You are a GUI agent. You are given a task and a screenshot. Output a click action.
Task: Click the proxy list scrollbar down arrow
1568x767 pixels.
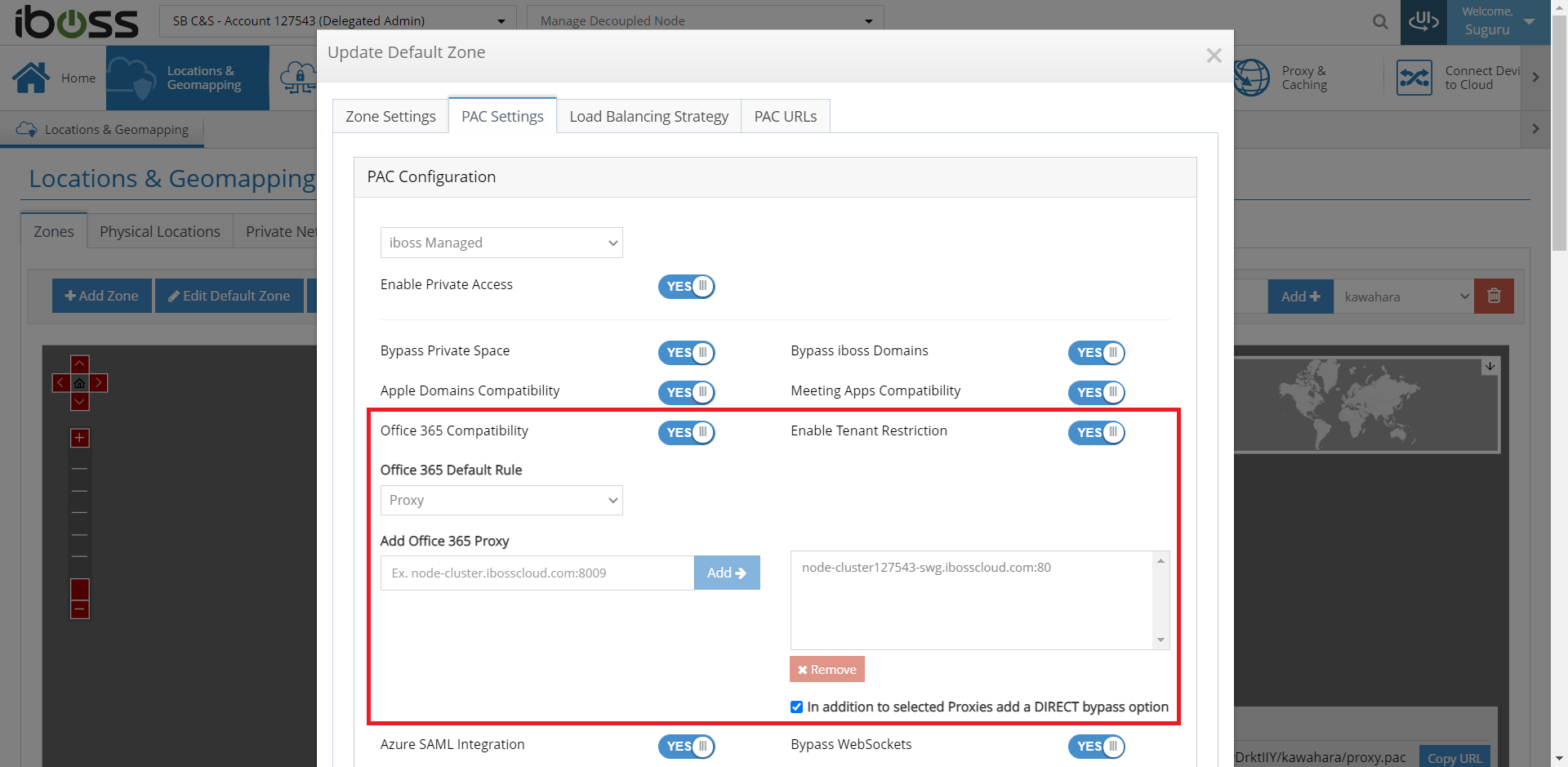click(x=1160, y=640)
